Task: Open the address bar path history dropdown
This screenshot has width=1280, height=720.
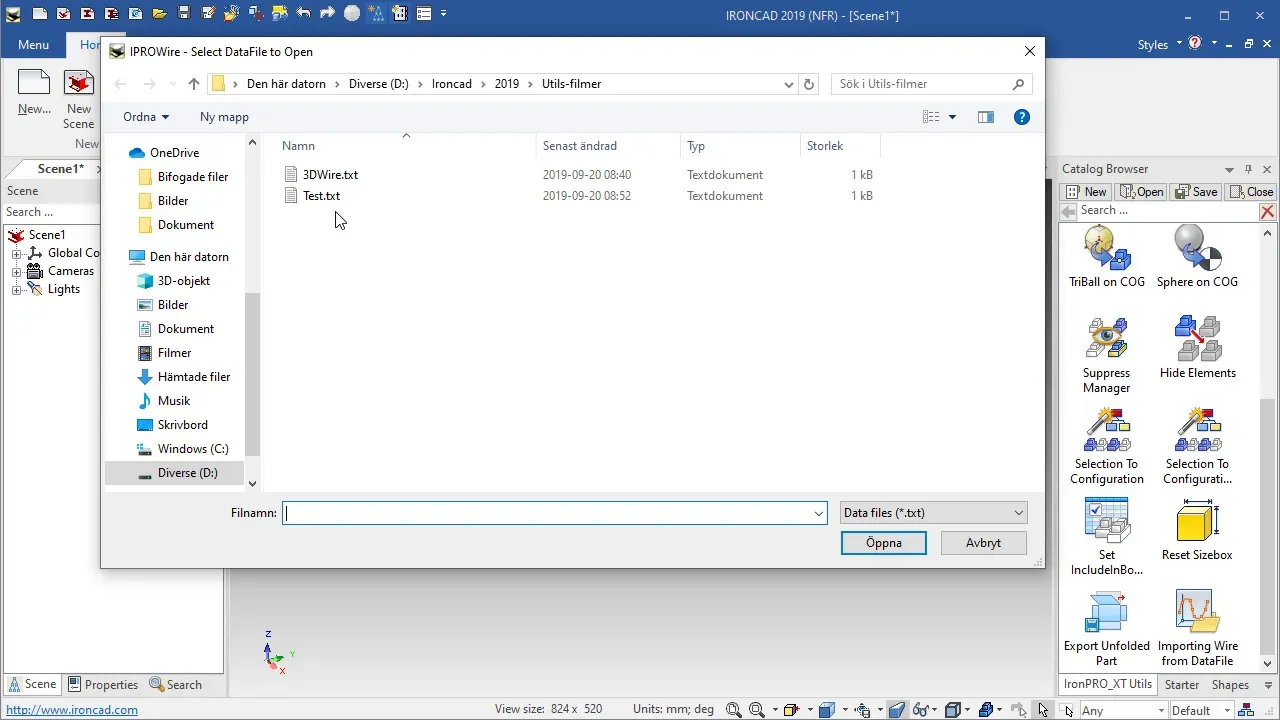Action: click(x=789, y=84)
